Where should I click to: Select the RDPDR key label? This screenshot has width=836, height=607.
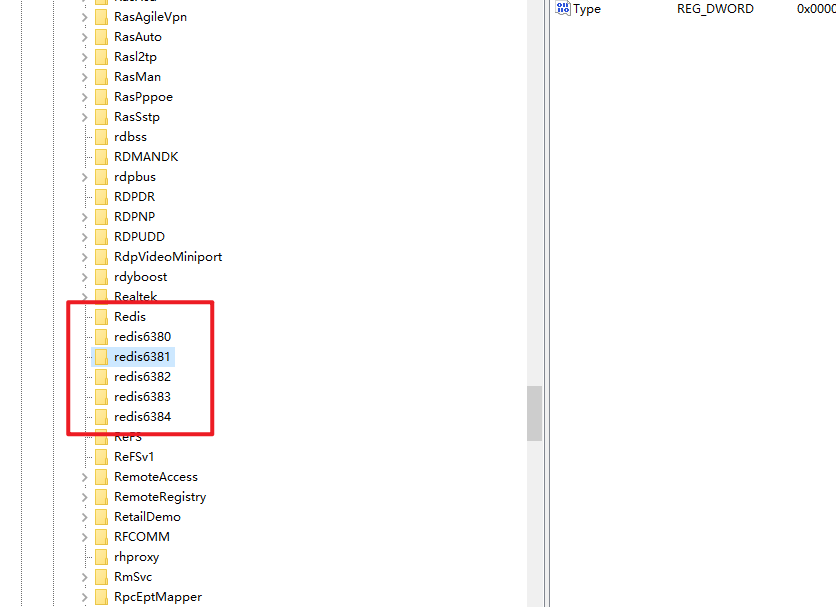pos(134,197)
